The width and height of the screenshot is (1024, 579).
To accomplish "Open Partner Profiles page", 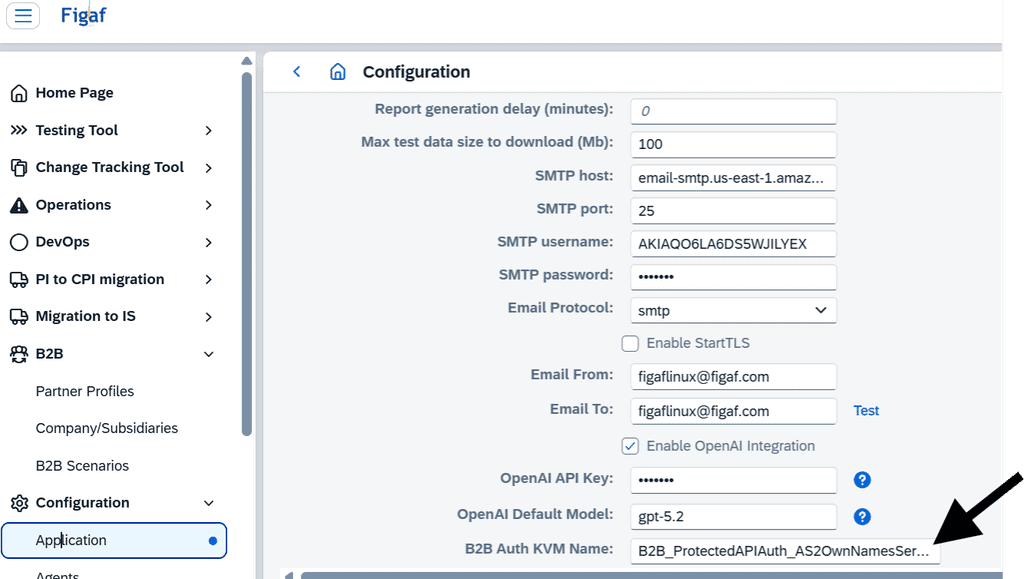I will click(x=85, y=391).
